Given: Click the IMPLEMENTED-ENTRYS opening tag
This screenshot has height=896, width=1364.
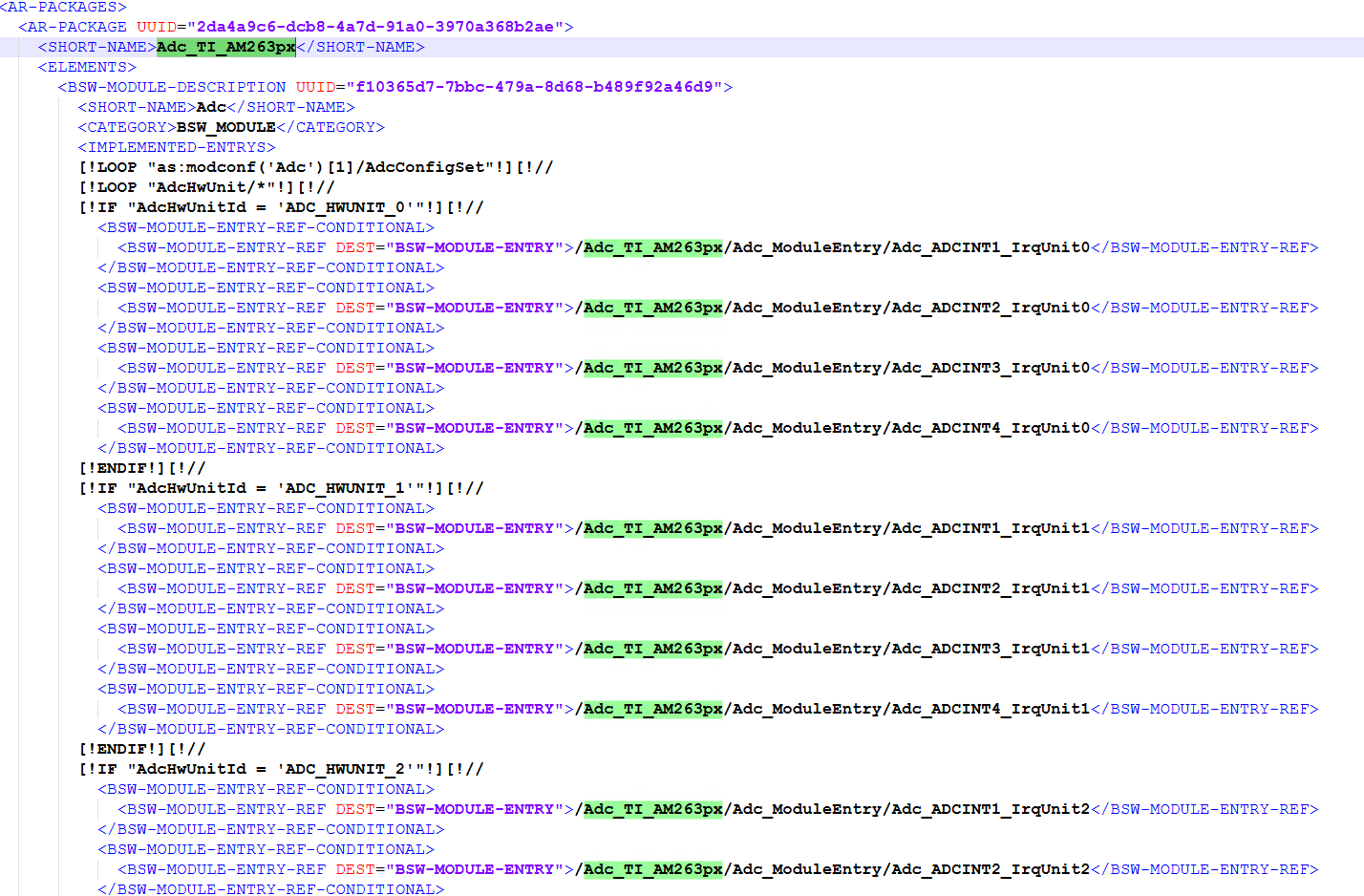Looking at the screenshot, I should (177, 147).
